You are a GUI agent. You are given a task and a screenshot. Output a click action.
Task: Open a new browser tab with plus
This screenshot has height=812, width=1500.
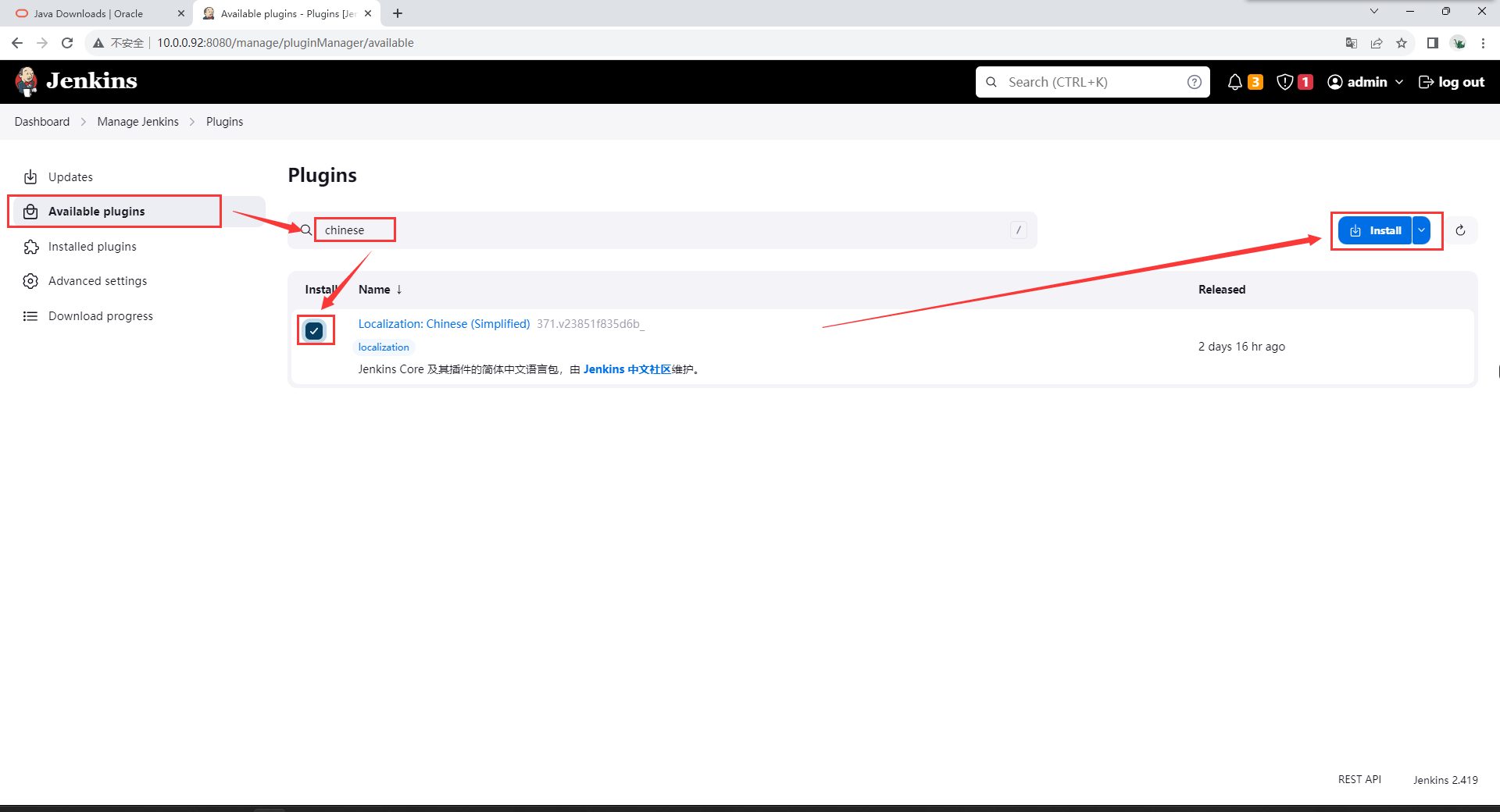coord(398,13)
